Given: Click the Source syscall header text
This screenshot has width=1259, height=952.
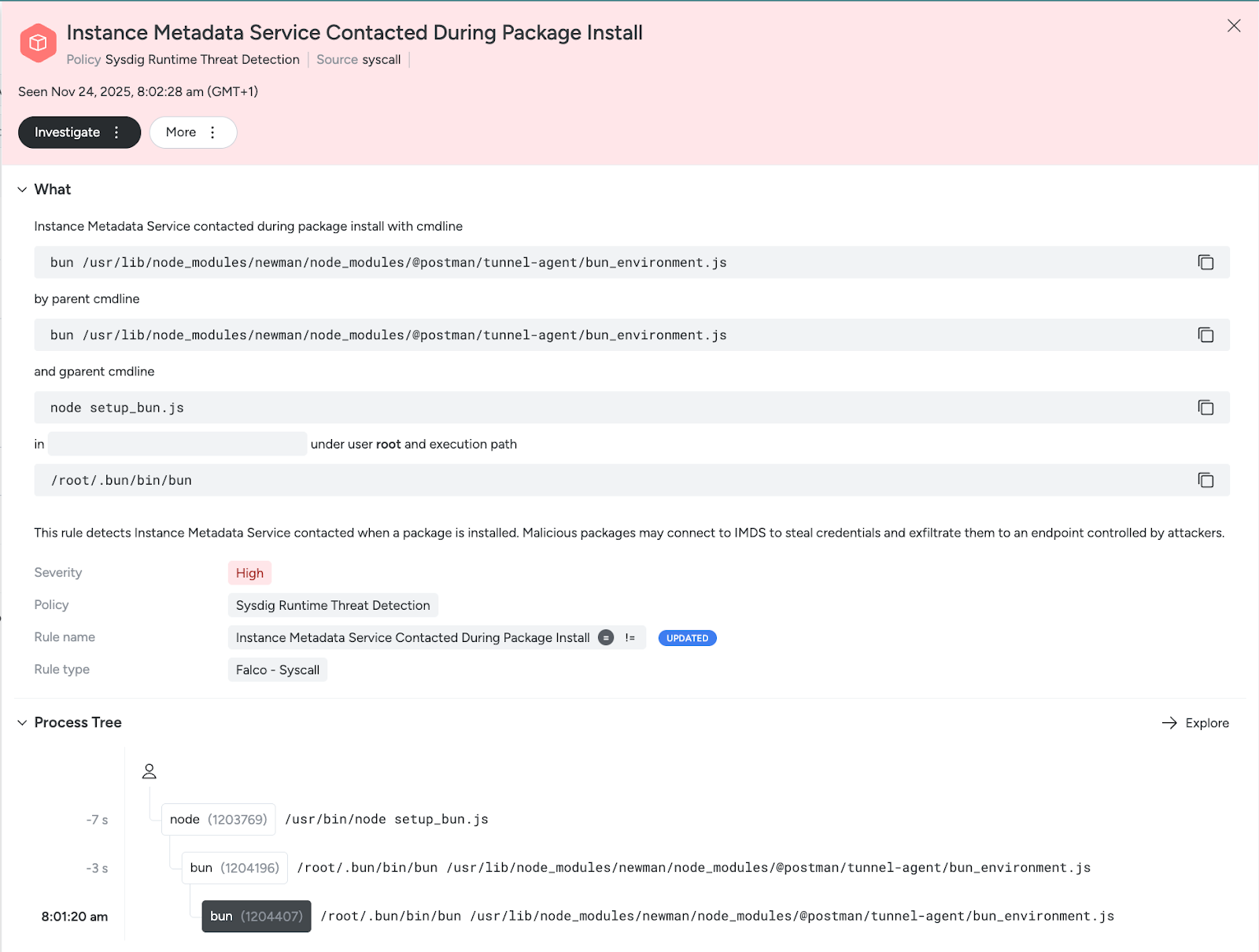Looking at the screenshot, I should tap(359, 60).
